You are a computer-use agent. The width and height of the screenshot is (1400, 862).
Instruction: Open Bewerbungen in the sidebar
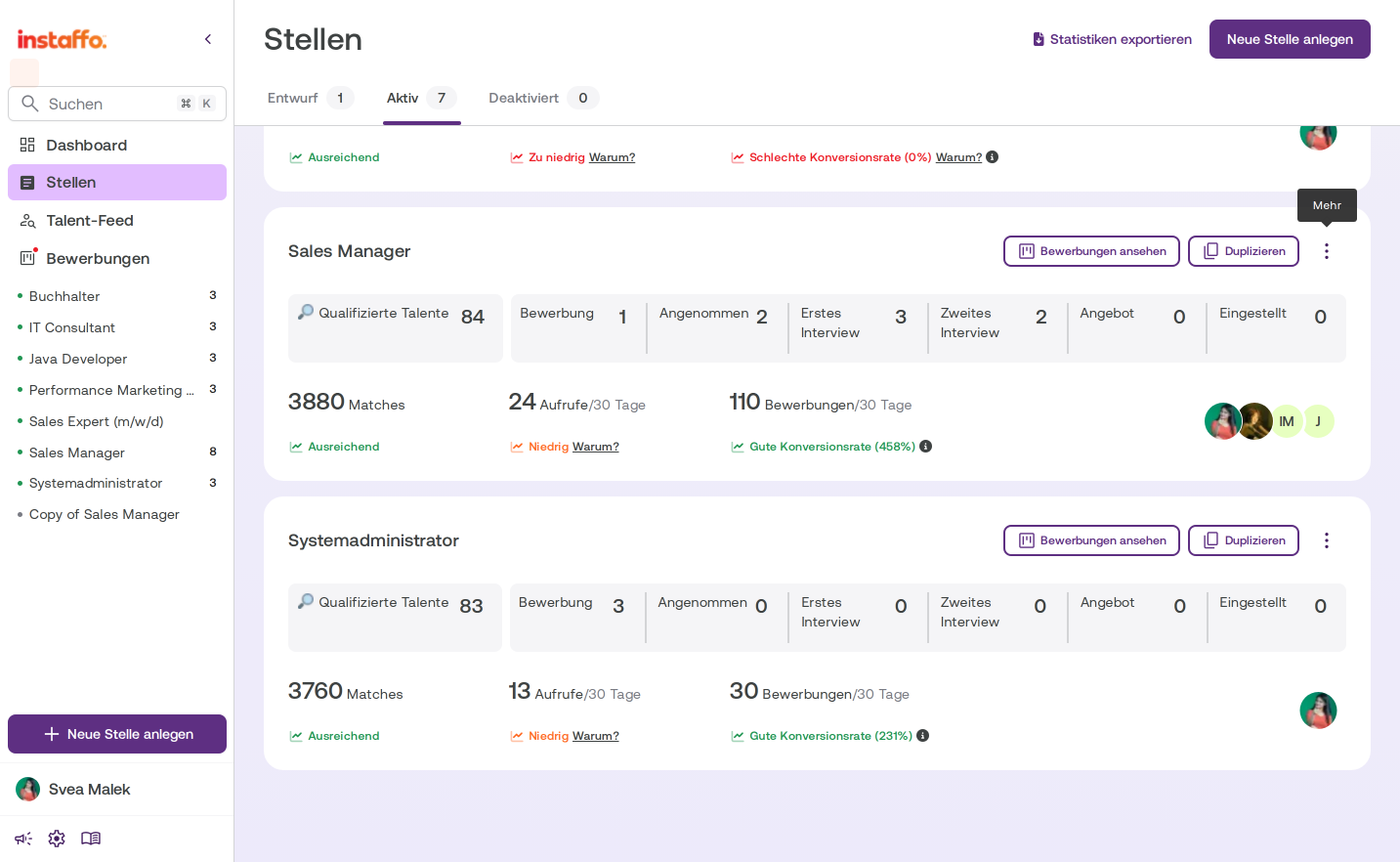click(x=117, y=259)
